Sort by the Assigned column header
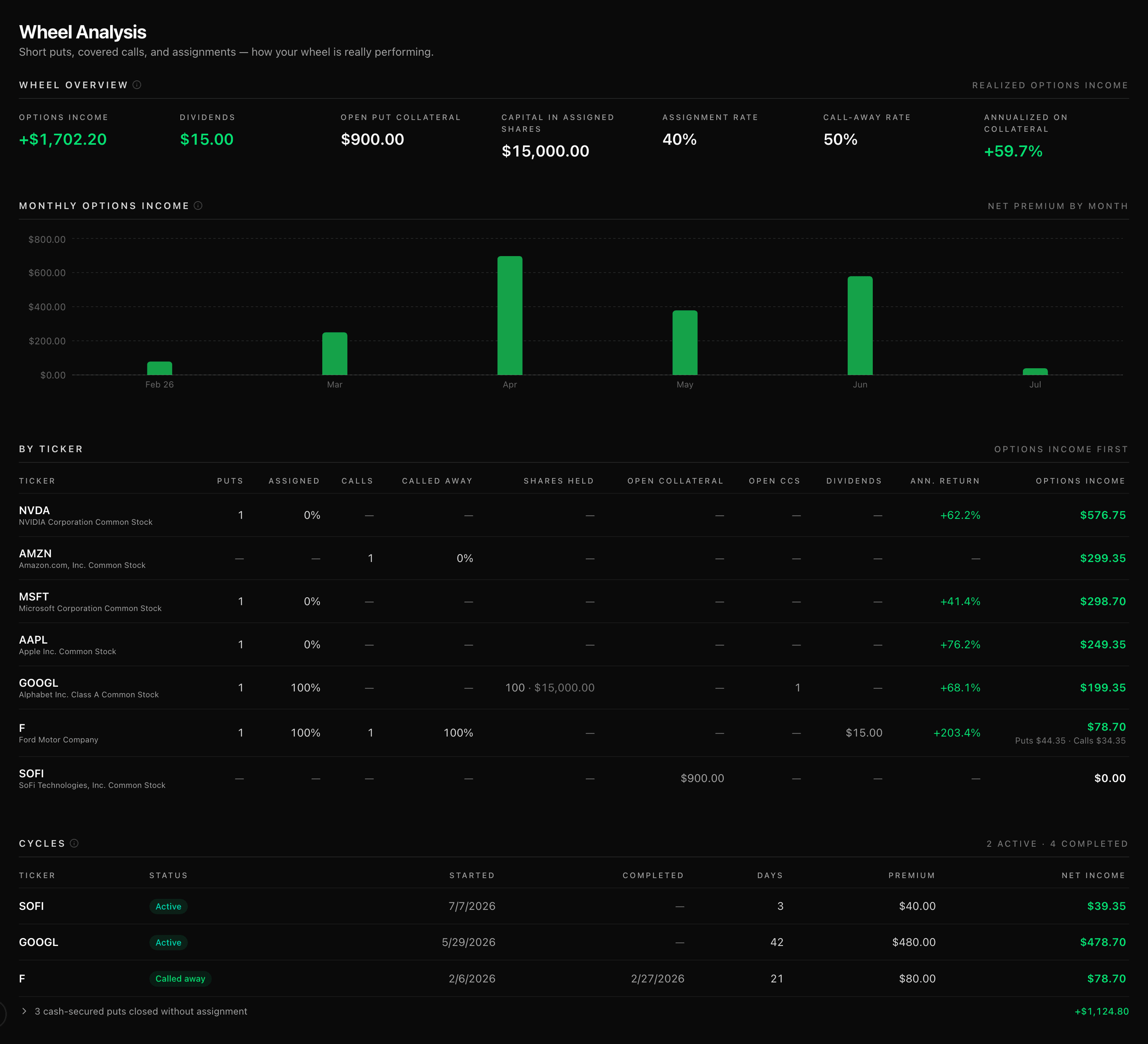Viewport: 1148px width, 1044px height. tap(294, 481)
